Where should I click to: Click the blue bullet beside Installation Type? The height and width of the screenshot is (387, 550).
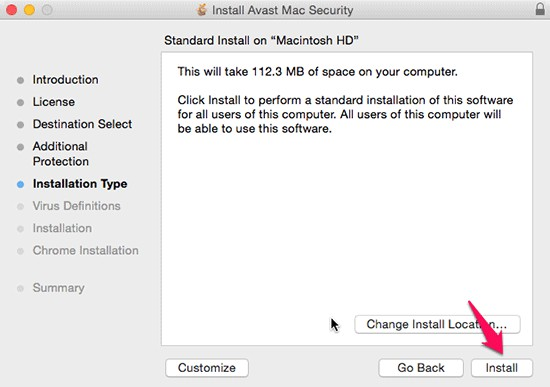click(x=20, y=184)
